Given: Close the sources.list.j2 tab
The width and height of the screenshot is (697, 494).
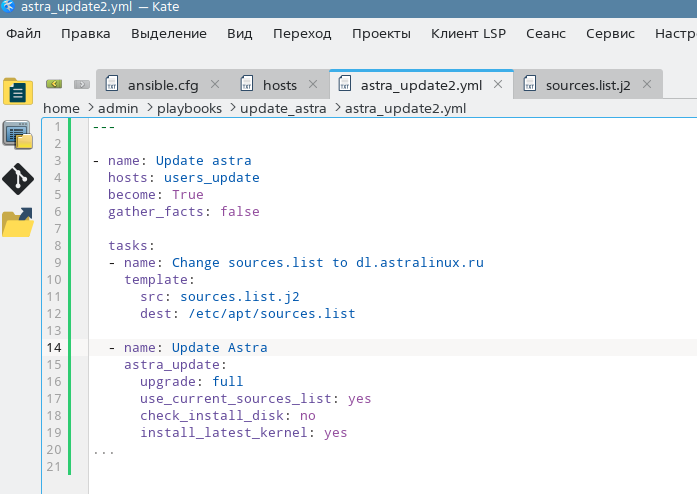Looking at the screenshot, I should (647, 84).
